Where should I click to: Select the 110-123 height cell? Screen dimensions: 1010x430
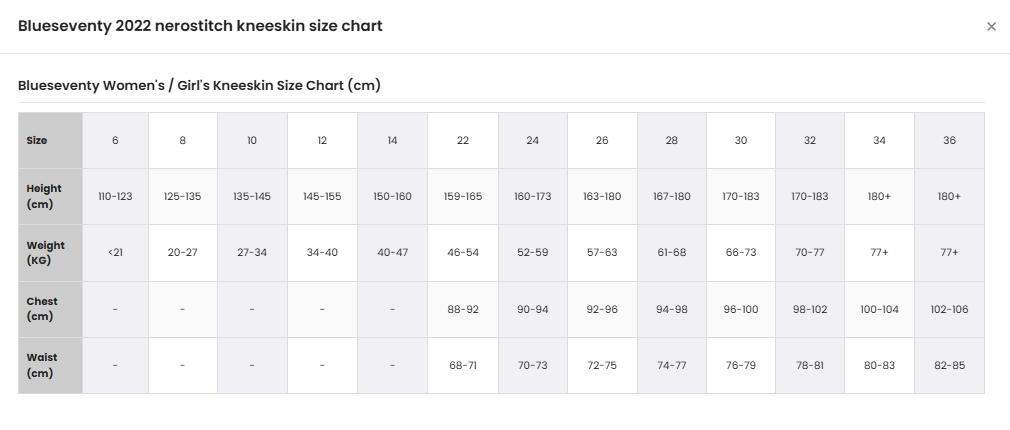115,196
